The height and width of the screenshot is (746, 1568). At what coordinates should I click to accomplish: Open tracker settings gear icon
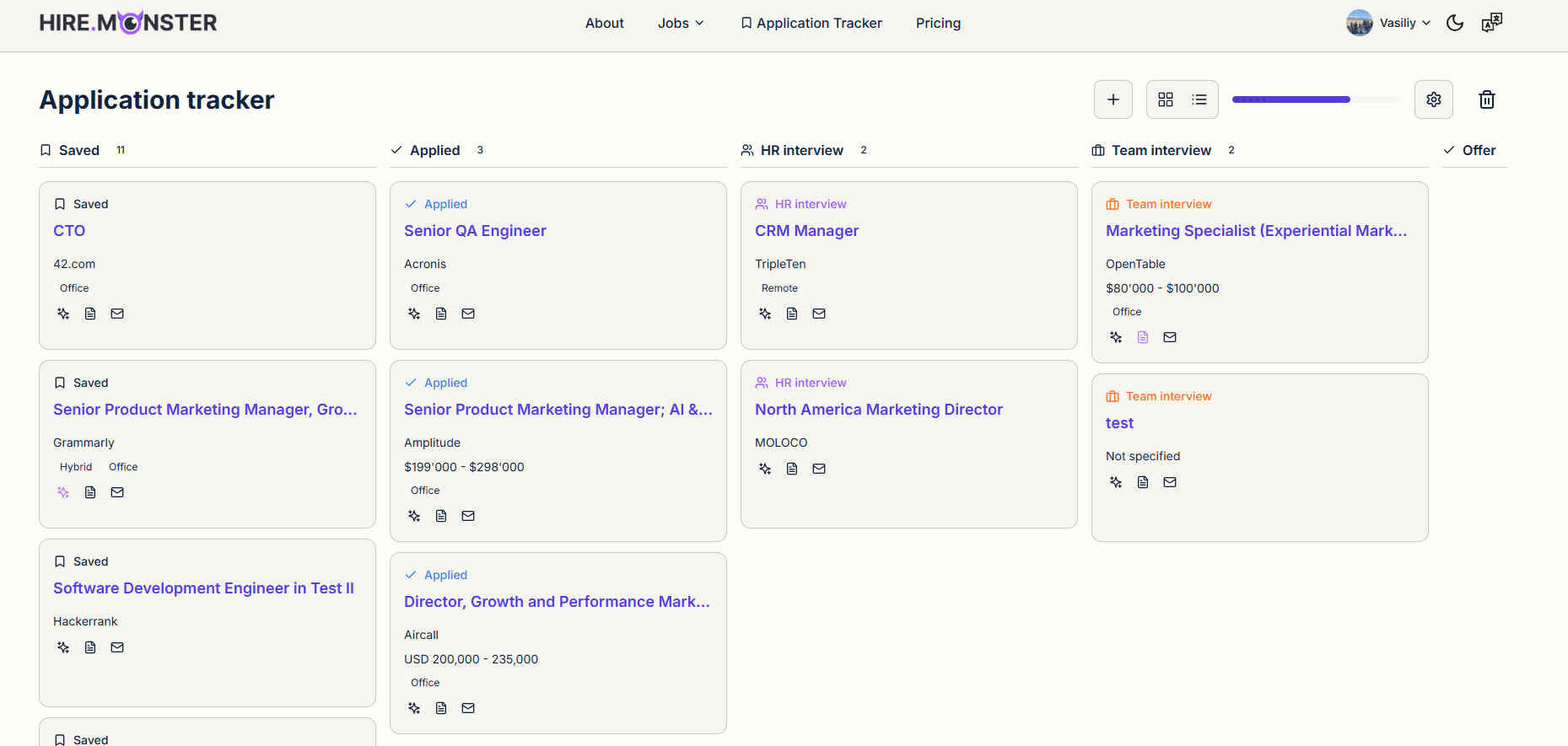[x=1433, y=99]
